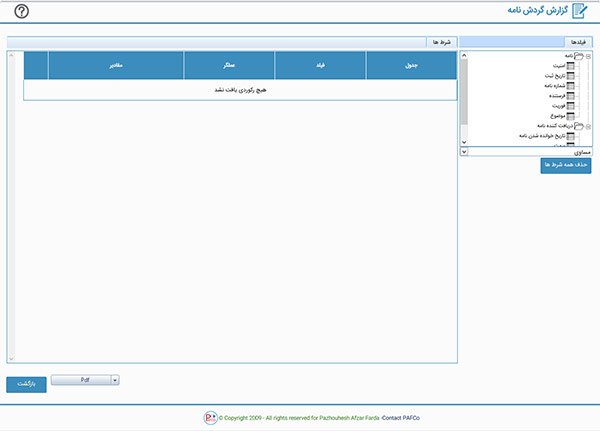600x431 pixels.
Task: Collapse the نامه tree node
Action: (x=588, y=56)
